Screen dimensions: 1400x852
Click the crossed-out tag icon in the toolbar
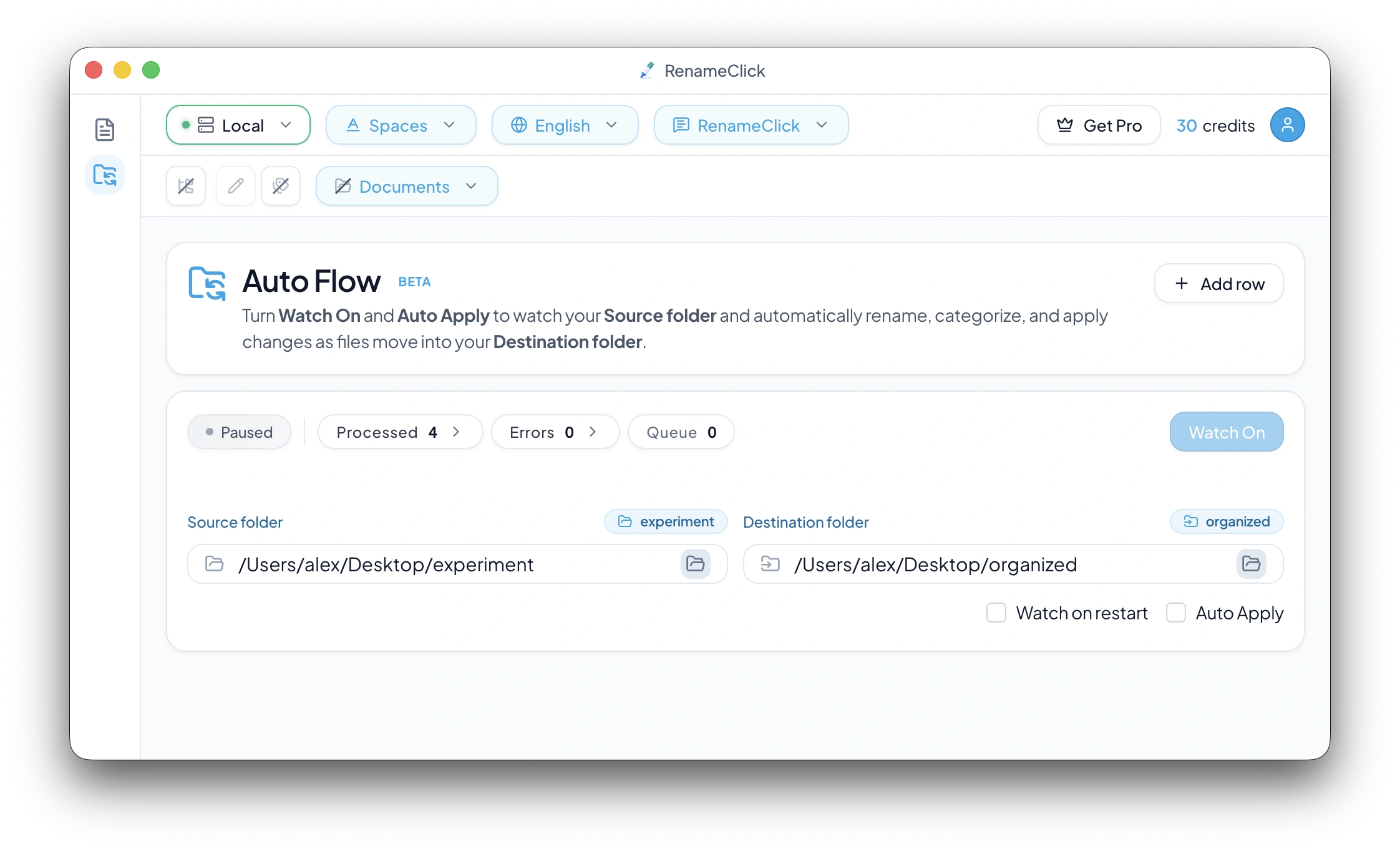[x=280, y=185]
